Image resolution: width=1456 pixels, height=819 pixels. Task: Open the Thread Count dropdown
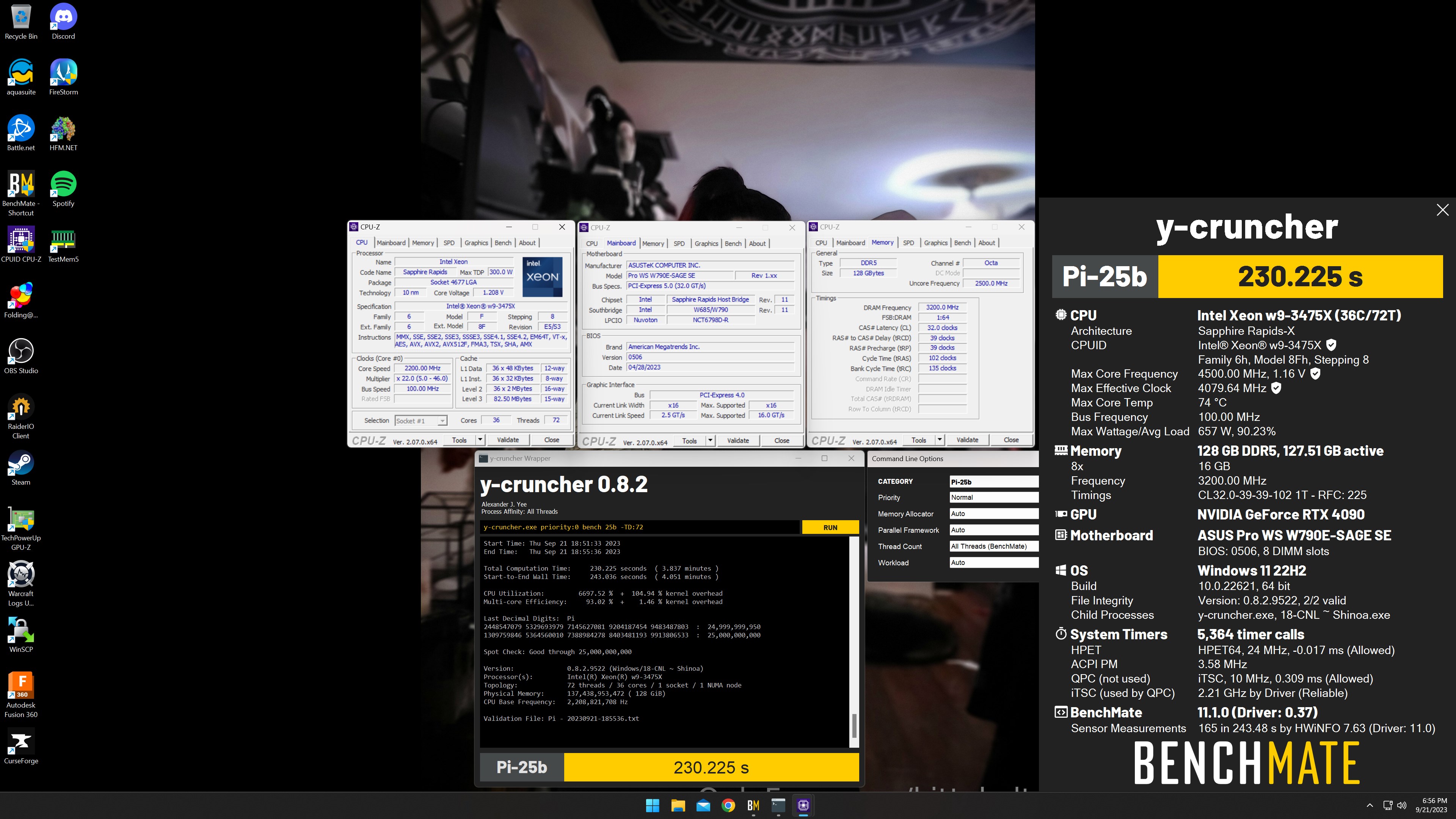coord(994,546)
